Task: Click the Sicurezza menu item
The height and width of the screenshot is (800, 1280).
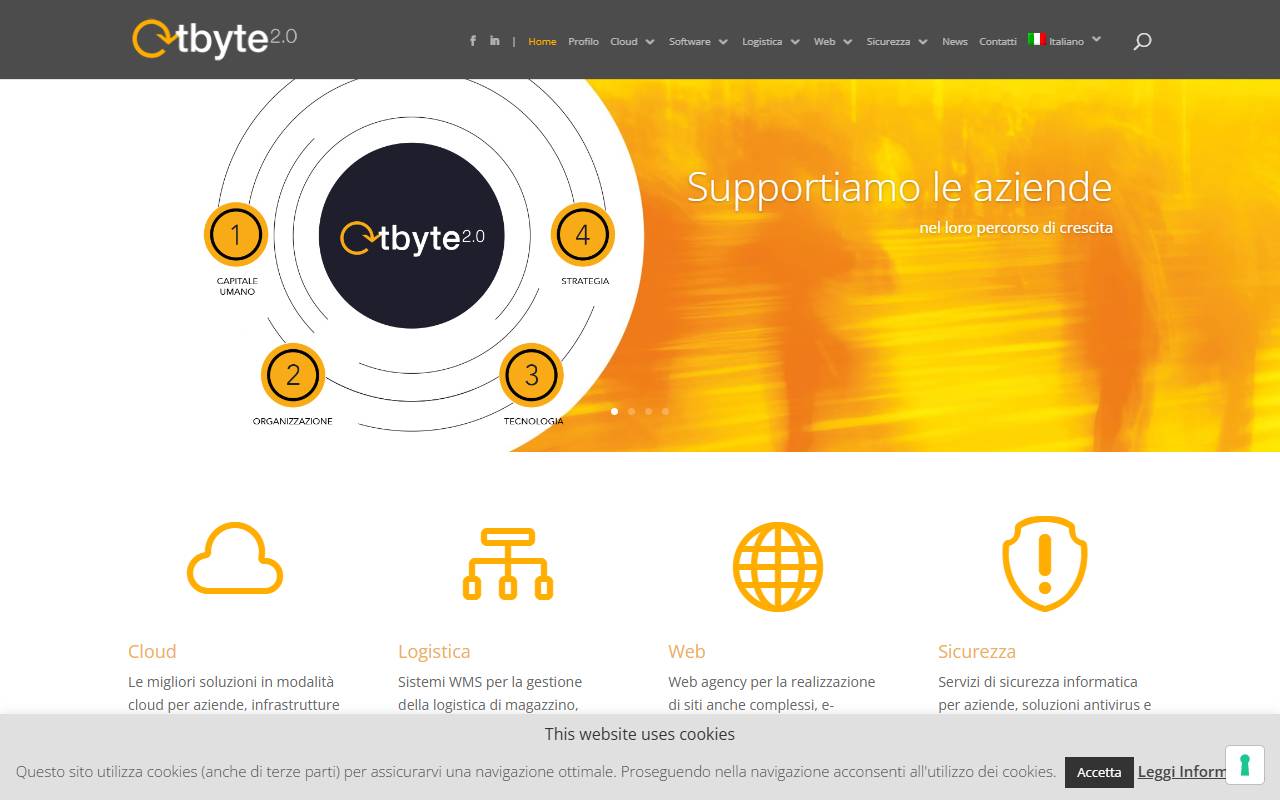Action: pyautogui.click(x=888, y=42)
